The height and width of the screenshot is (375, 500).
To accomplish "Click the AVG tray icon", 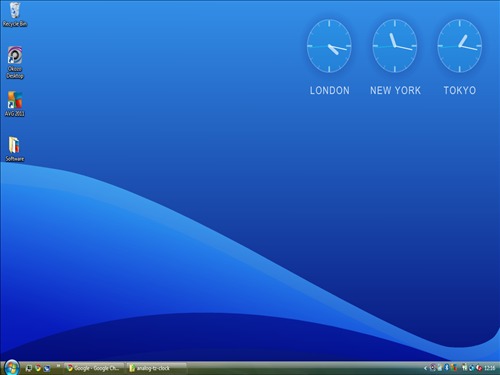I will 454,368.
